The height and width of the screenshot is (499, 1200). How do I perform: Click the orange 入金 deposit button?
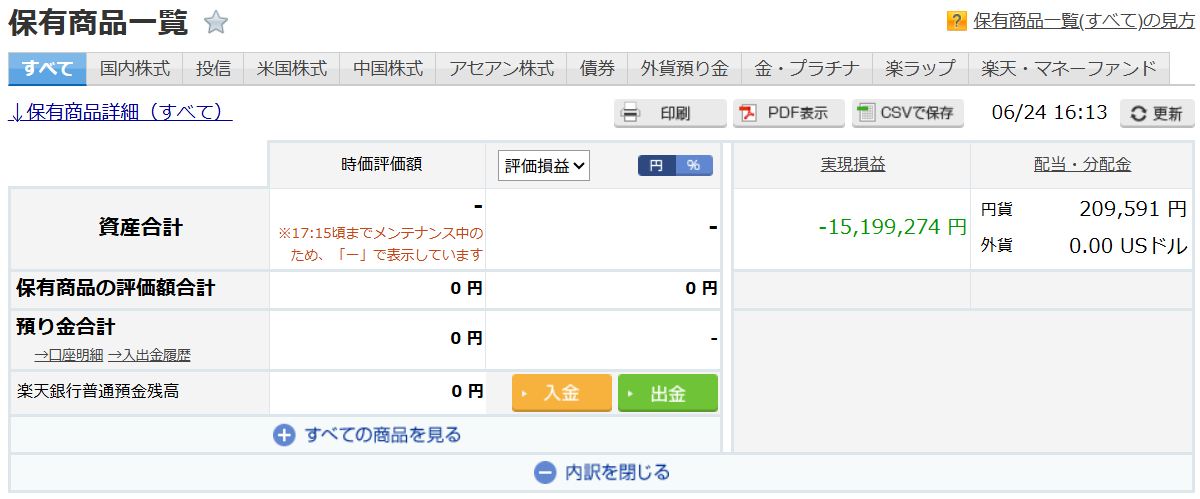point(562,393)
